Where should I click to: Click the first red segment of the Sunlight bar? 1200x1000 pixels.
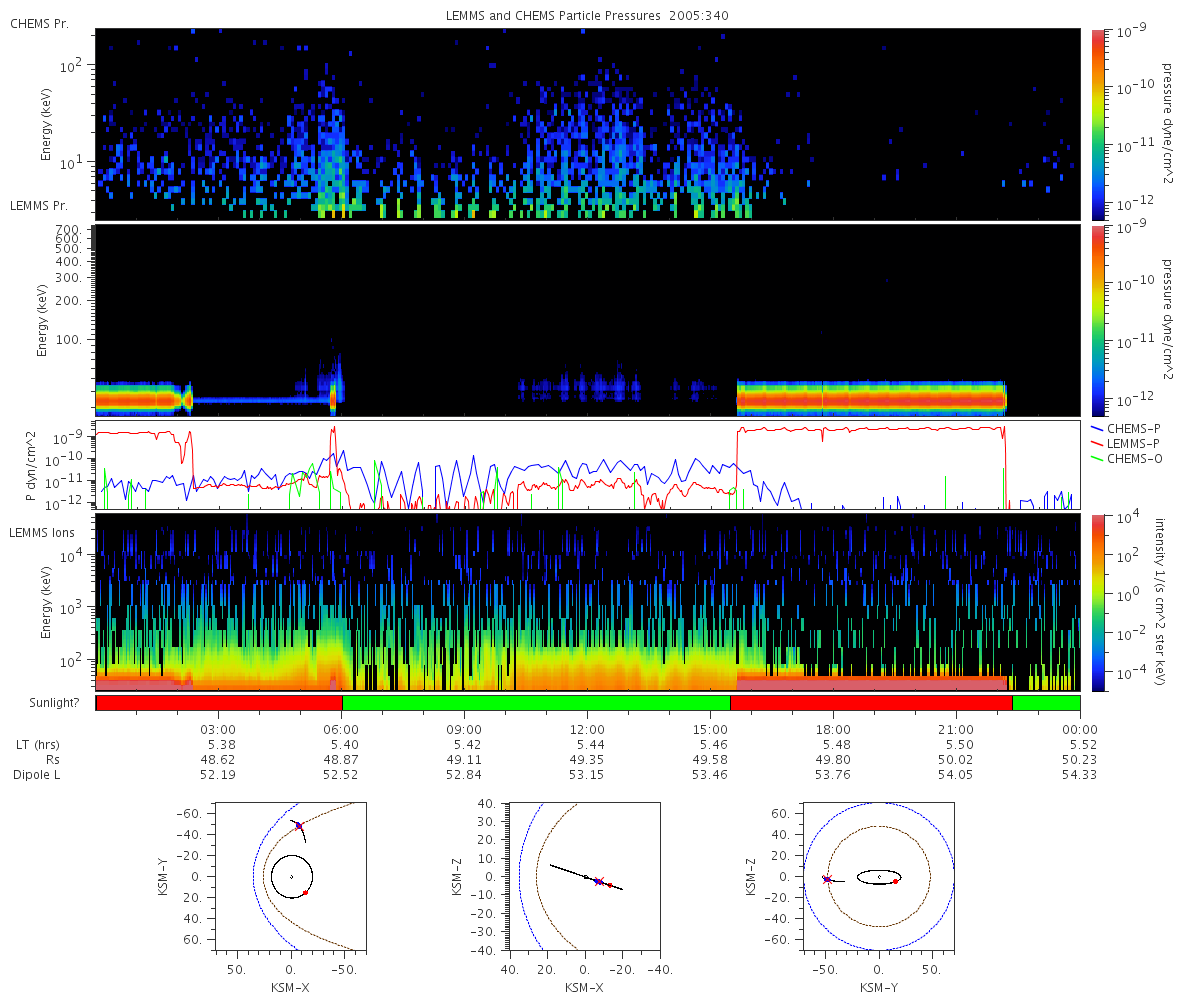click(219, 703)
